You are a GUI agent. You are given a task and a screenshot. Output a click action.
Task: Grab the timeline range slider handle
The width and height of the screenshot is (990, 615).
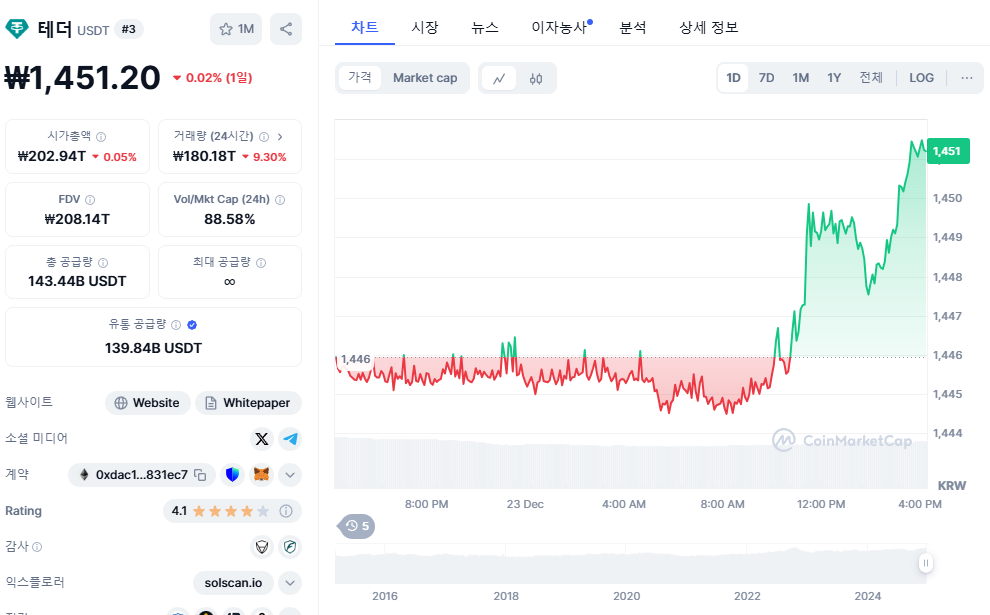click(x=926, y=563)
